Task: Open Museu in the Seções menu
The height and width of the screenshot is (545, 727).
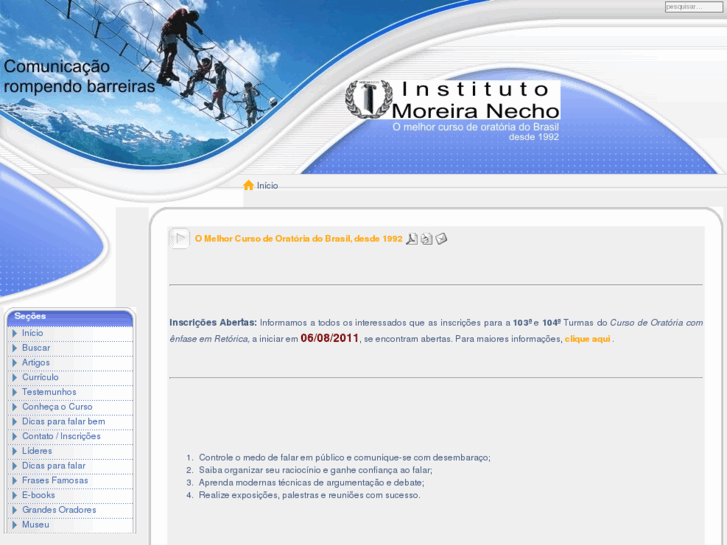Action: click(36, 525)
